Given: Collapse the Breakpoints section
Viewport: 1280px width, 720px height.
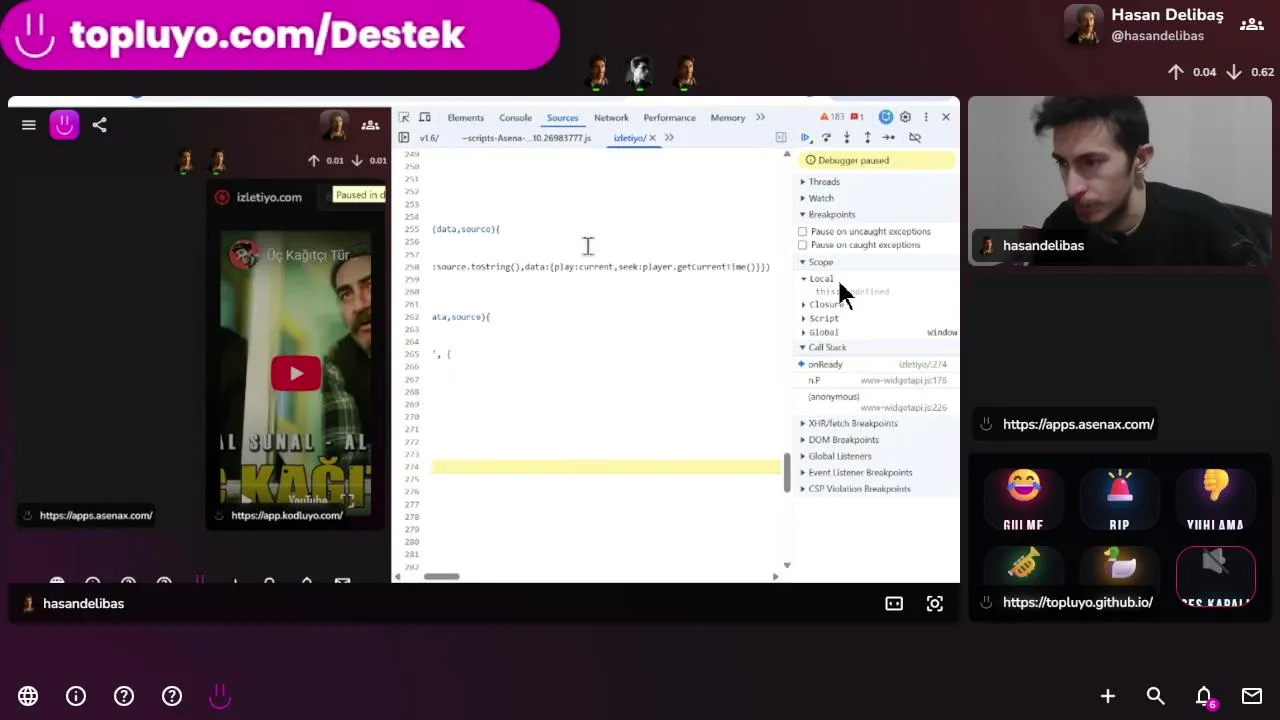Looking at the screenshot, I should 832,214.
